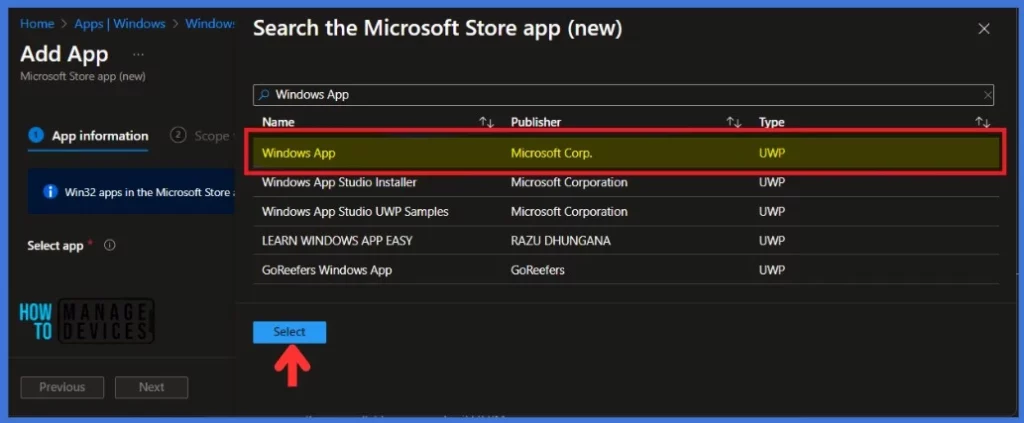Screen dimensions: 1024x423
Task: Select GoReefers Windows App row
Action: click(x=626, y=270)
